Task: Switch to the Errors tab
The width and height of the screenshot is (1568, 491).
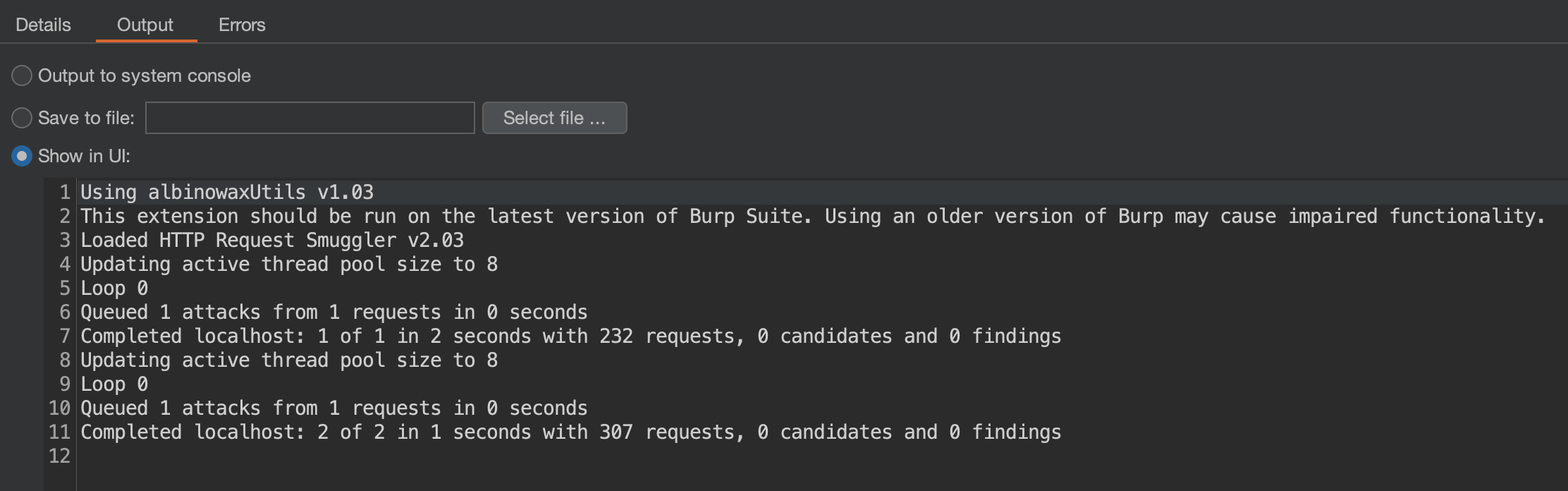Action: (242, 25)
